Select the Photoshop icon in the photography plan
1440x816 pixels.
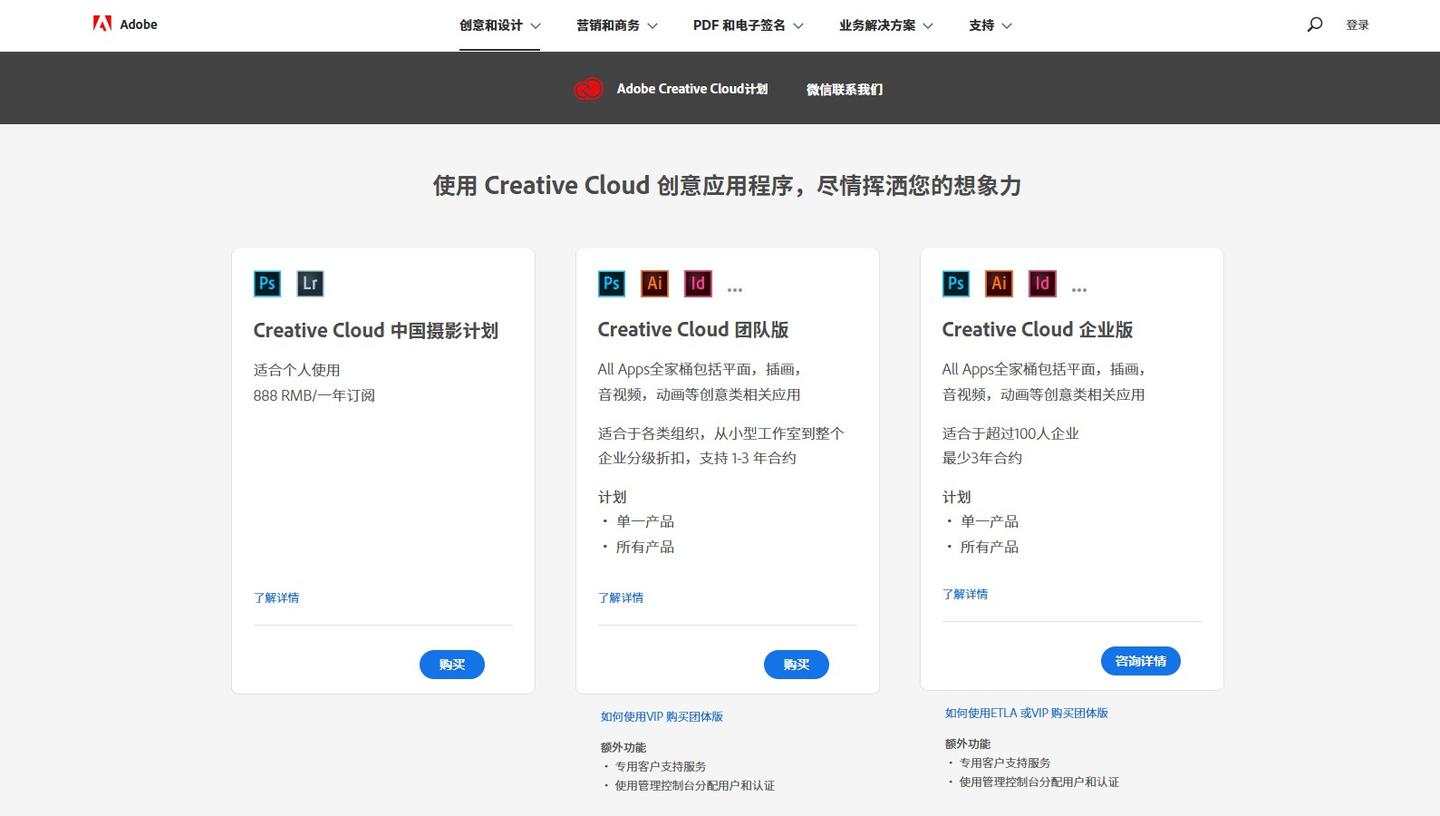267,284
